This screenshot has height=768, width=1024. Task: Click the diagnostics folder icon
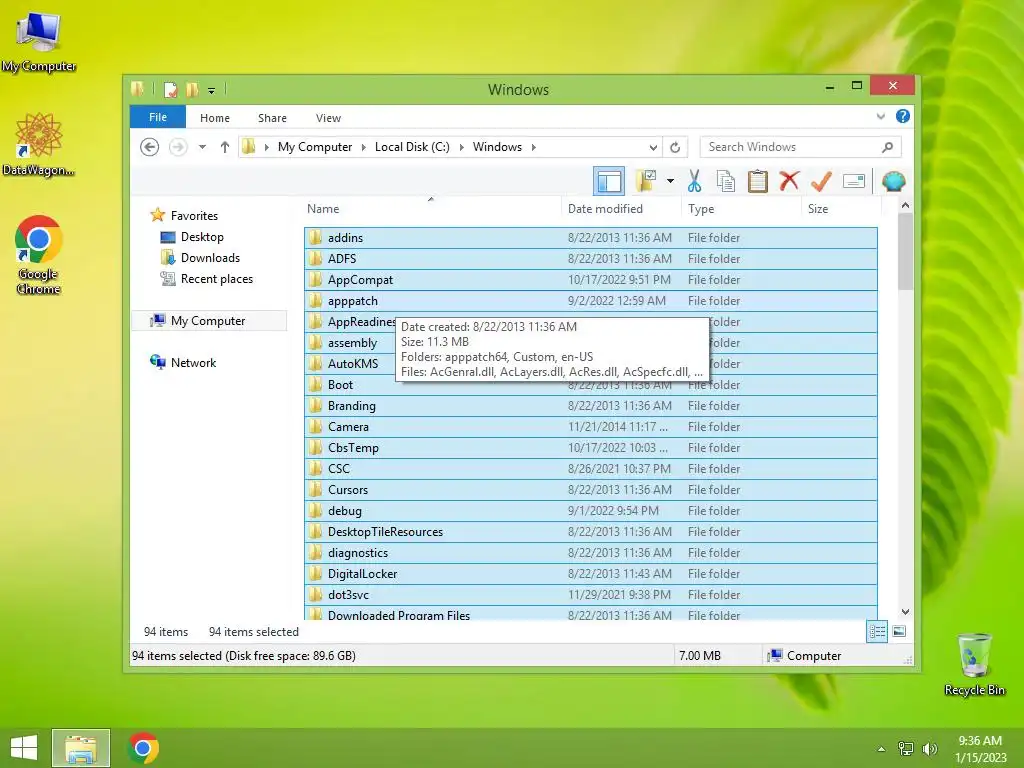[315, 552]
